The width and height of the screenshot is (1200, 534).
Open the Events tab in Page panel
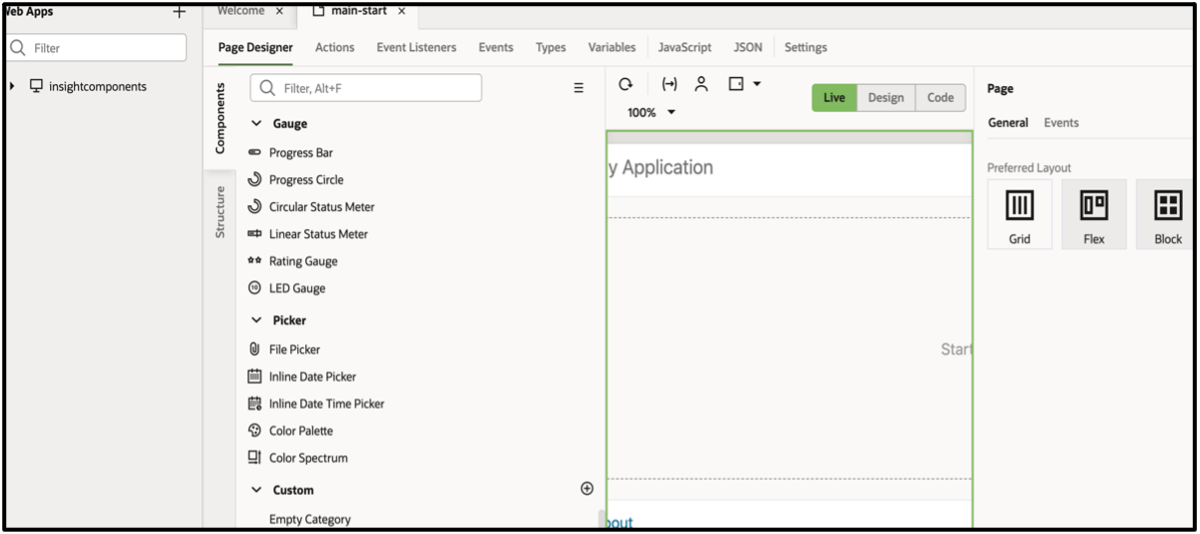click(x=1061, y=123)
